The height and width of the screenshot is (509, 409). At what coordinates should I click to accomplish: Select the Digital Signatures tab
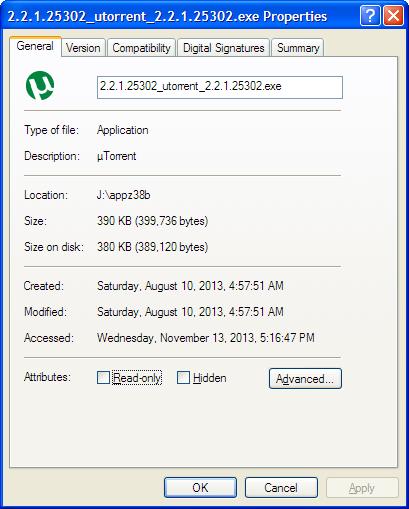224,48
